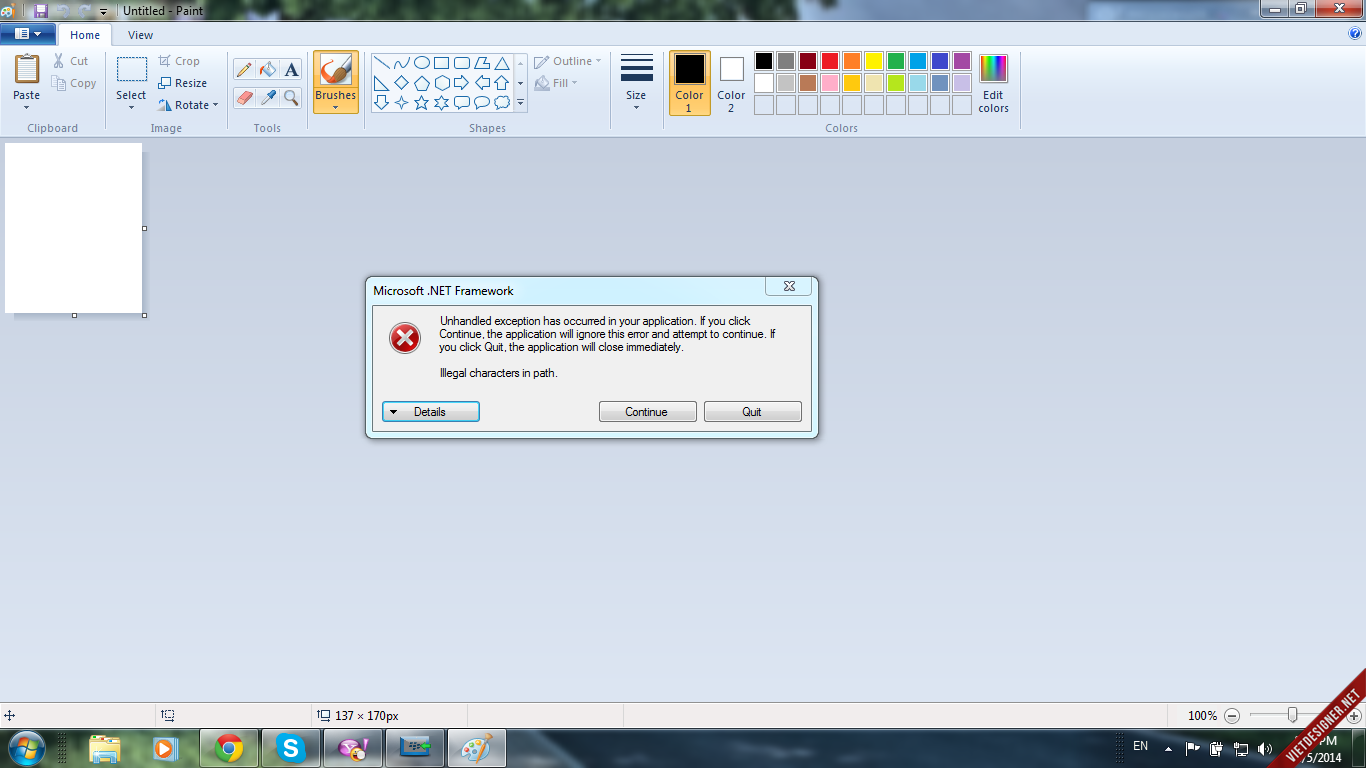Image resolution: width=1366 pixels, height=768 pixels.
Task: Select Color 2 background toggle
Action: click(731, 82)
